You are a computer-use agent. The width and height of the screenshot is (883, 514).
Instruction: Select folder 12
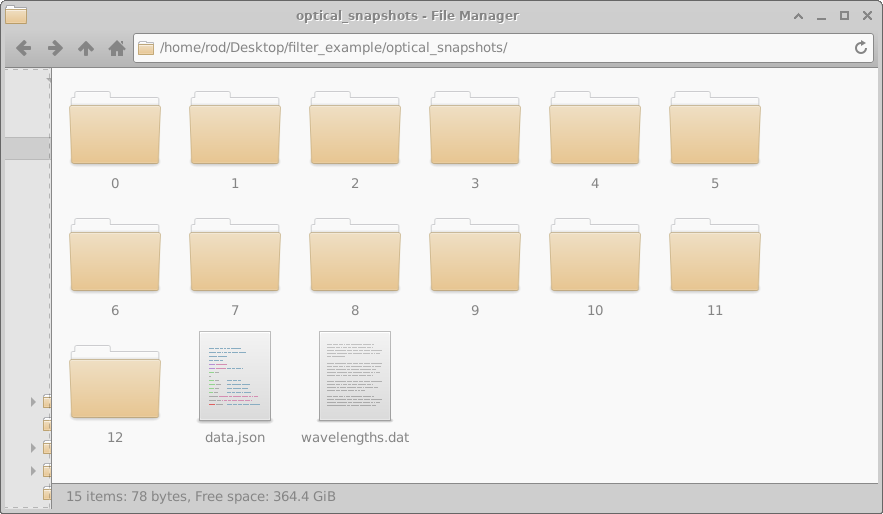(x=115, y=382)
